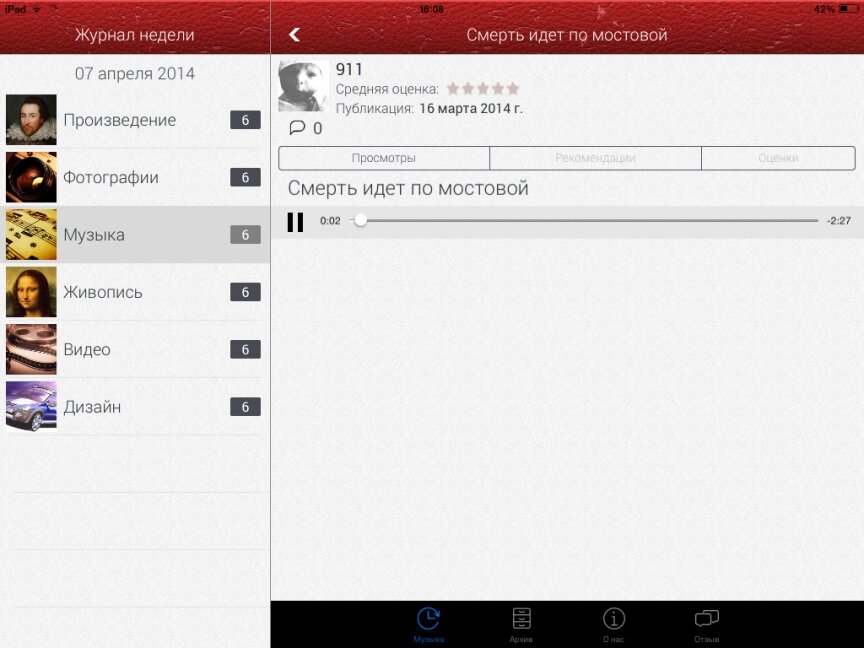This screenshot has width=864, height=648.
Task: Click the count badge for Видео
Action: pos(245,349)
